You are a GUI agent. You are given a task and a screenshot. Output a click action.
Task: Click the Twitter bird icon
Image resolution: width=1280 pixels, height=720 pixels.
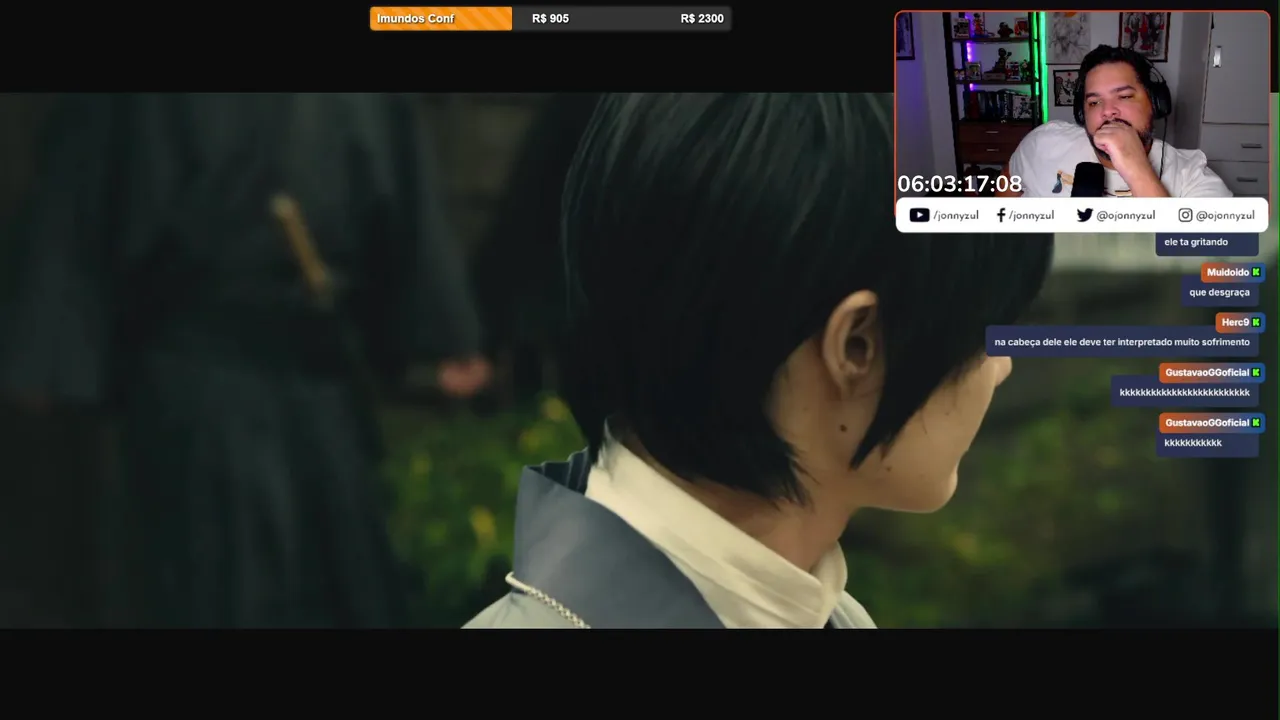click(x=1084, y=215)
